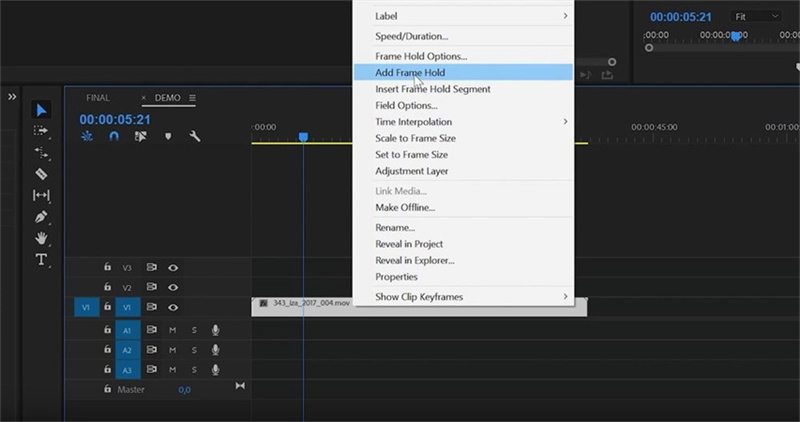Target the A1 track button

click(128, 330)
